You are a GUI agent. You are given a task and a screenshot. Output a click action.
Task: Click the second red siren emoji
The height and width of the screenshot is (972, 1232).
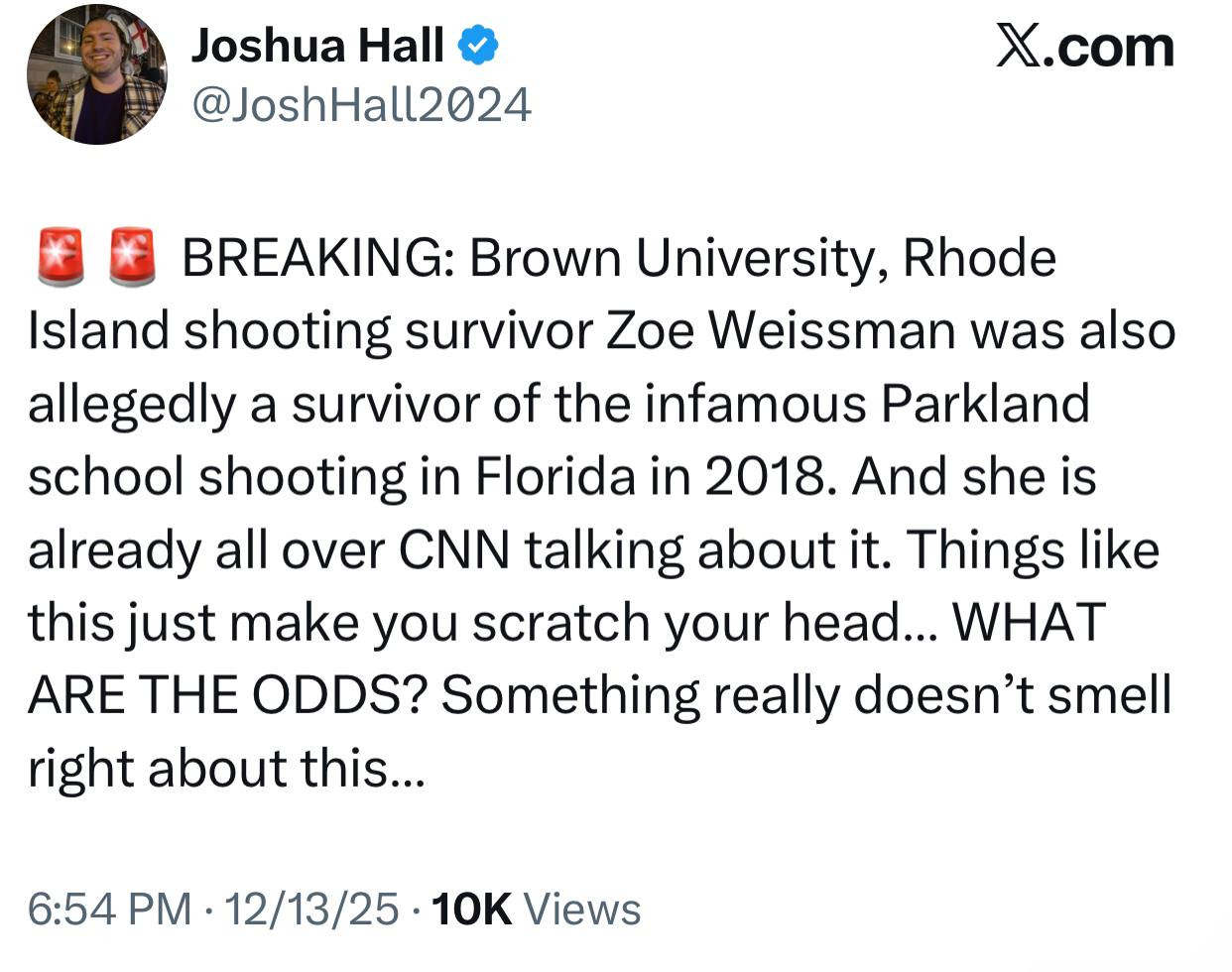(131, 257)
